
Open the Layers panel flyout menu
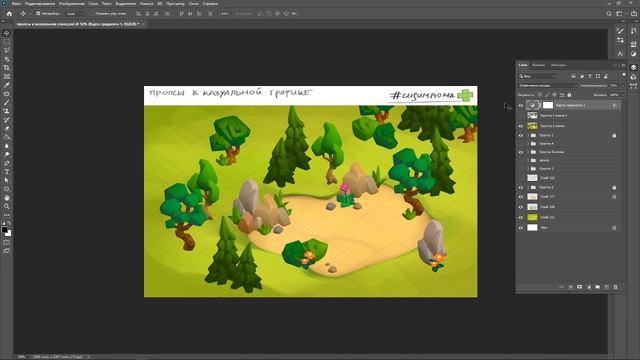(623, 65)
